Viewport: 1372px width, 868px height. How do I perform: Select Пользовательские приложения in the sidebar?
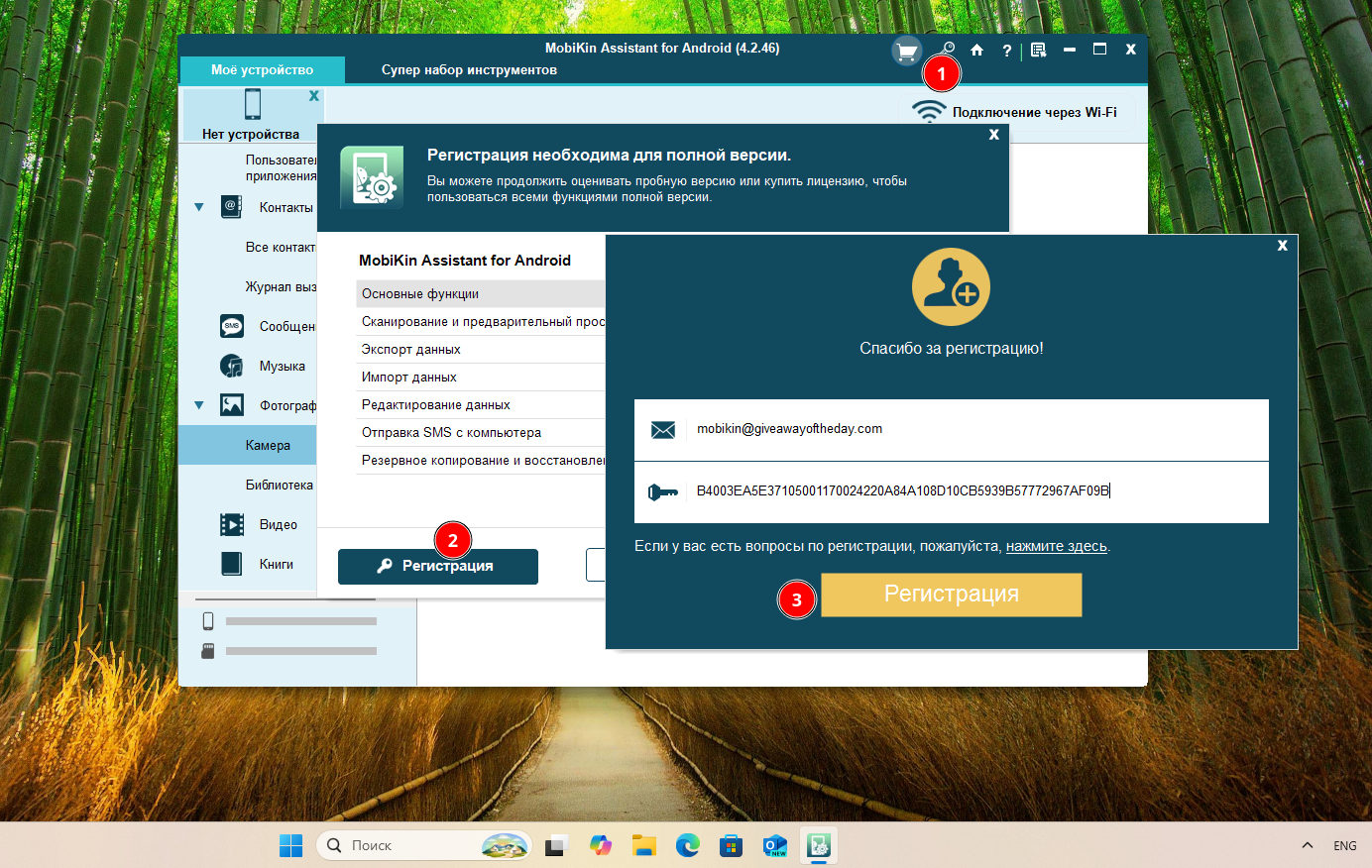coord(281,167)
